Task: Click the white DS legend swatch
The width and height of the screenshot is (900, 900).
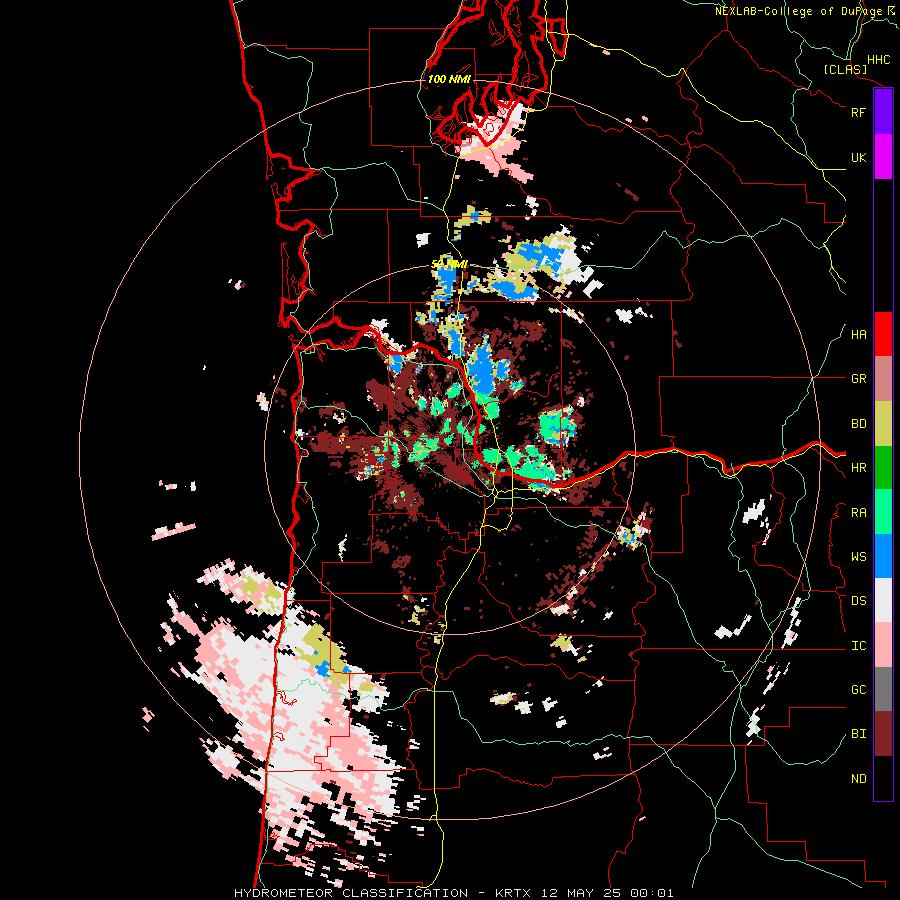Action: [883, 600]
